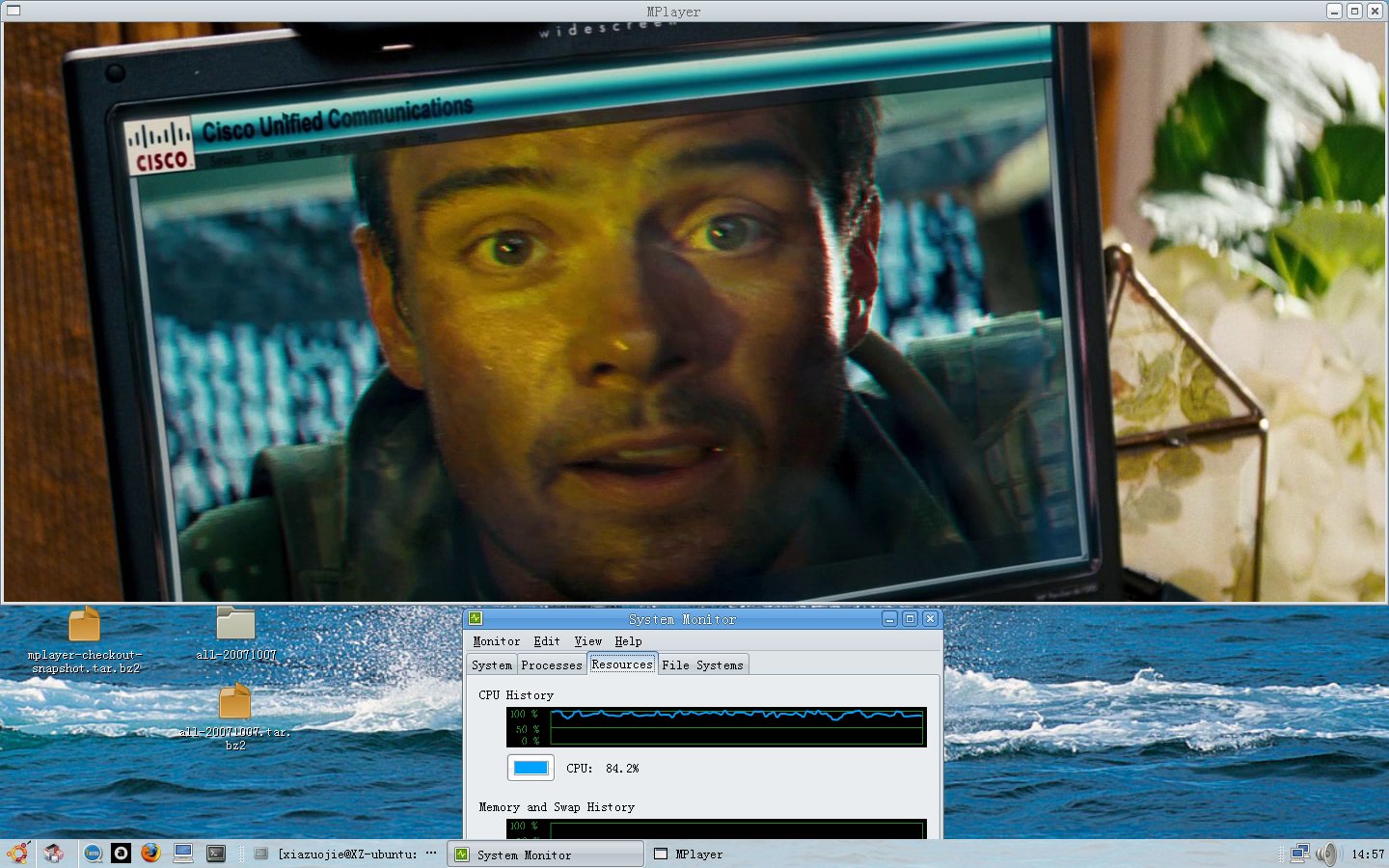Open the View menu in System Monitor
Image resolution: width=1389 pixels, height=868 pixels.
[x=587, y=641]
